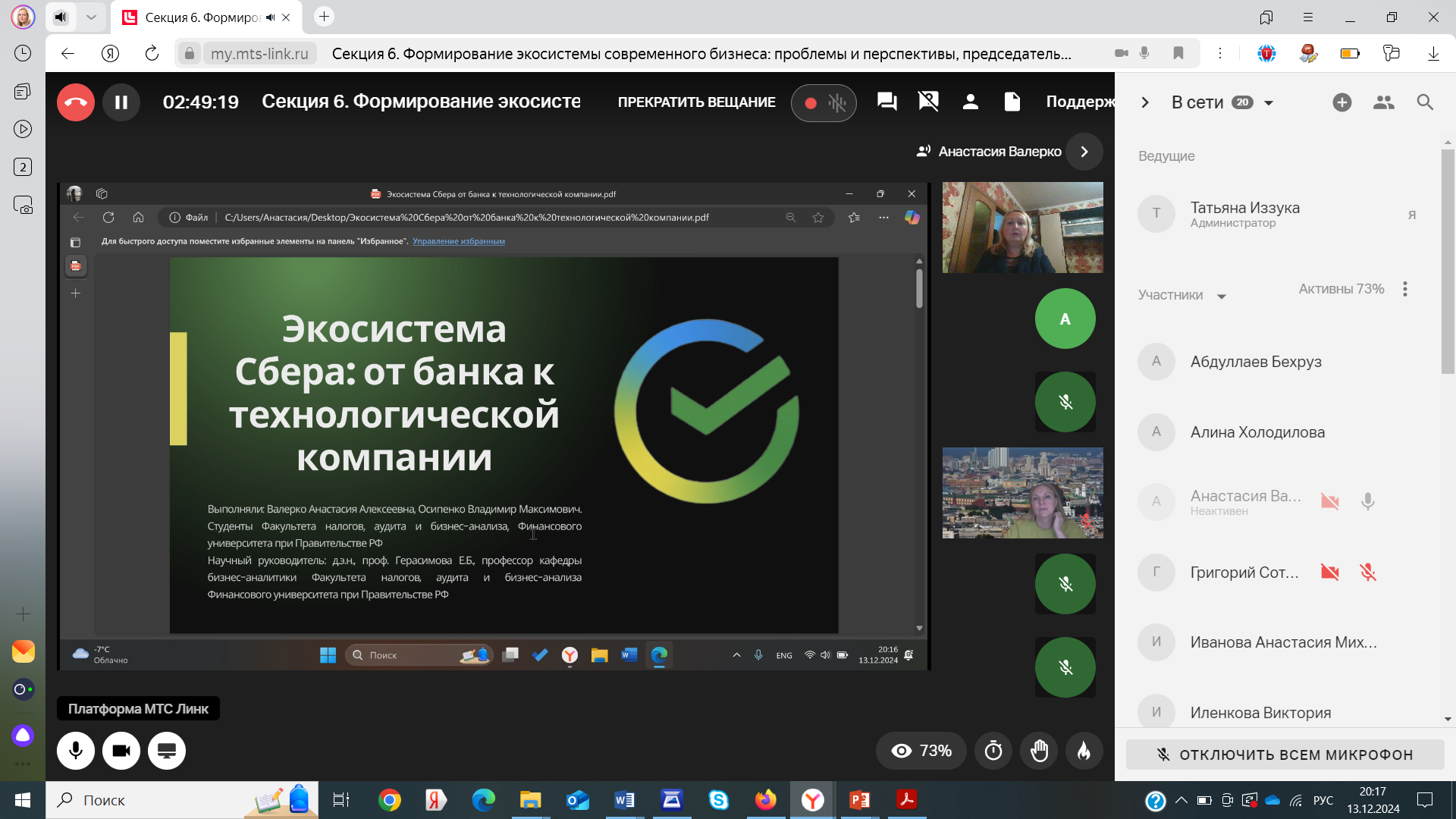Open Adobe Acrobat from Windows taskbar

[x=906, y=800]
